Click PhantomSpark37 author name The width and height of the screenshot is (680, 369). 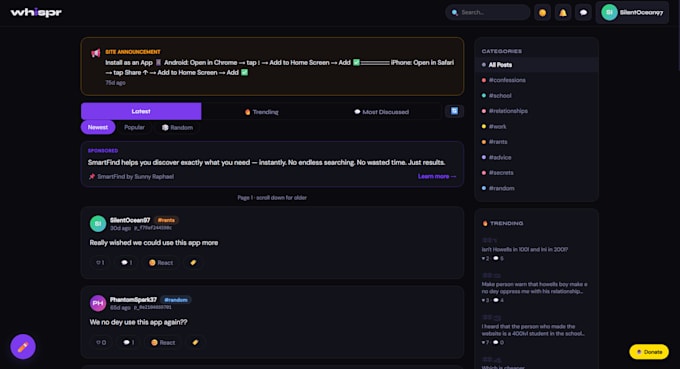coord(133,300)
